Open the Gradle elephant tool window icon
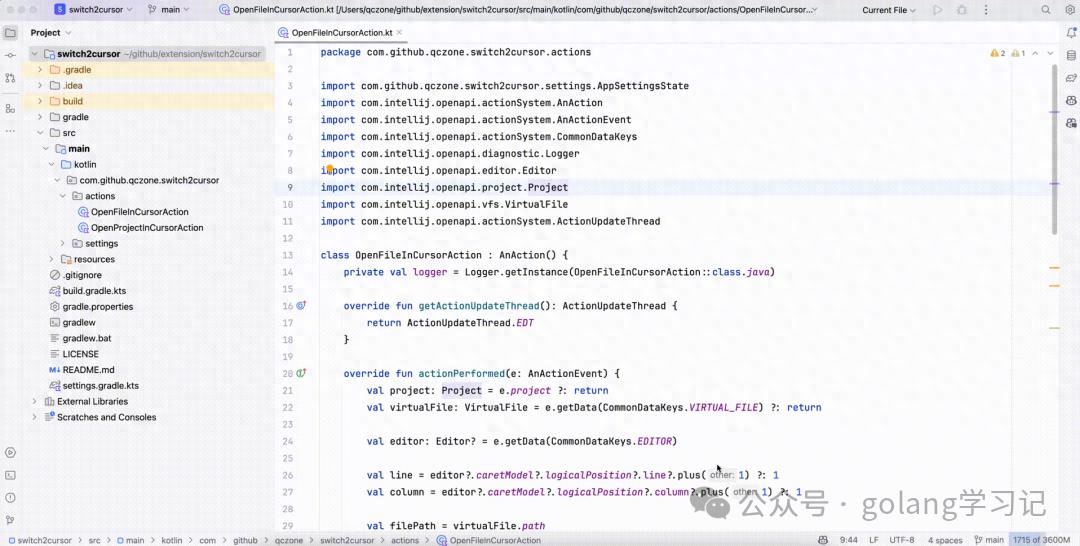The height and width of the screenshot is (546, 1080). pyautogui.click(x=1071, y=78)
